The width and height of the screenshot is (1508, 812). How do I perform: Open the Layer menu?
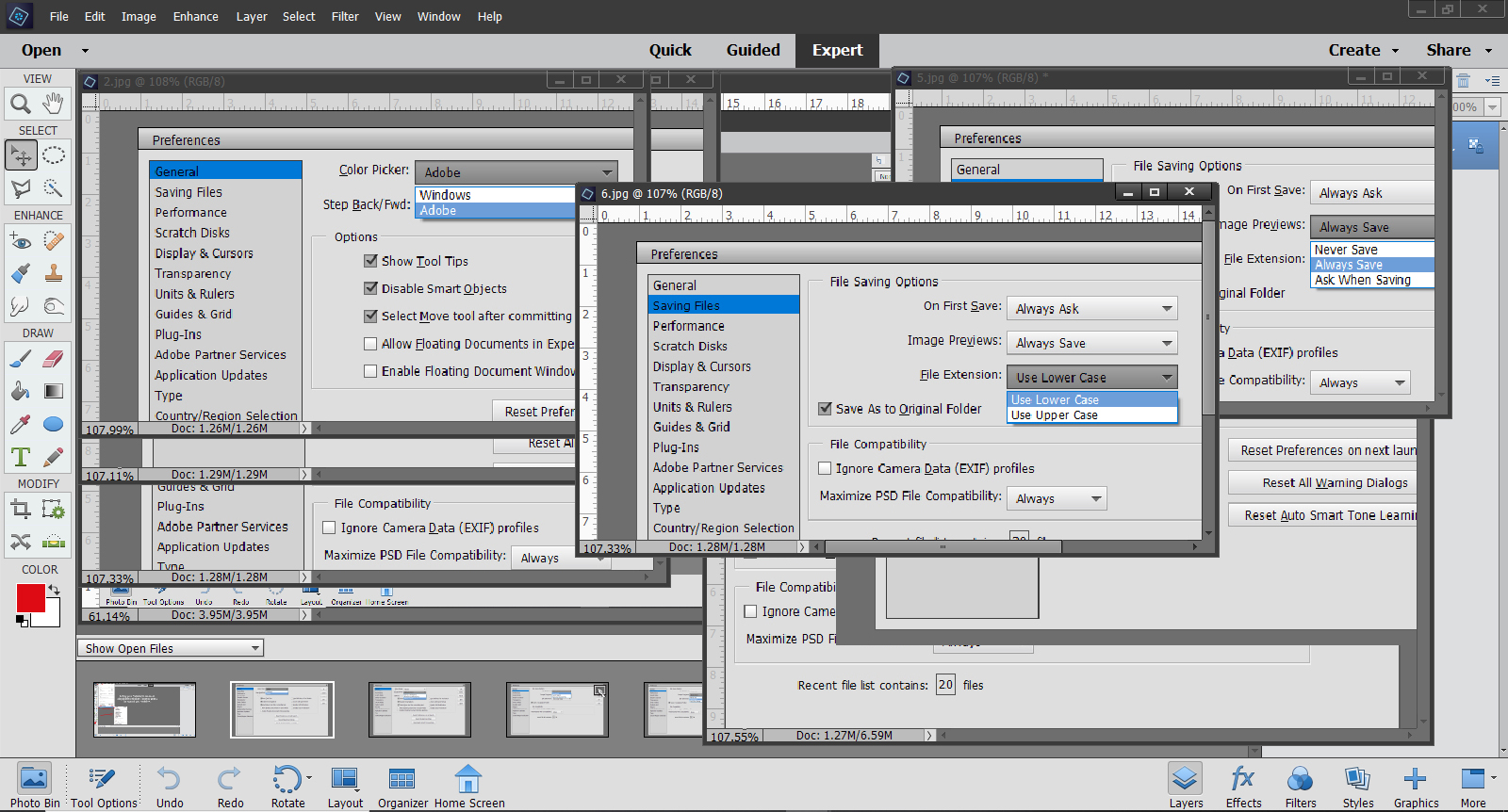click(252, 17)
